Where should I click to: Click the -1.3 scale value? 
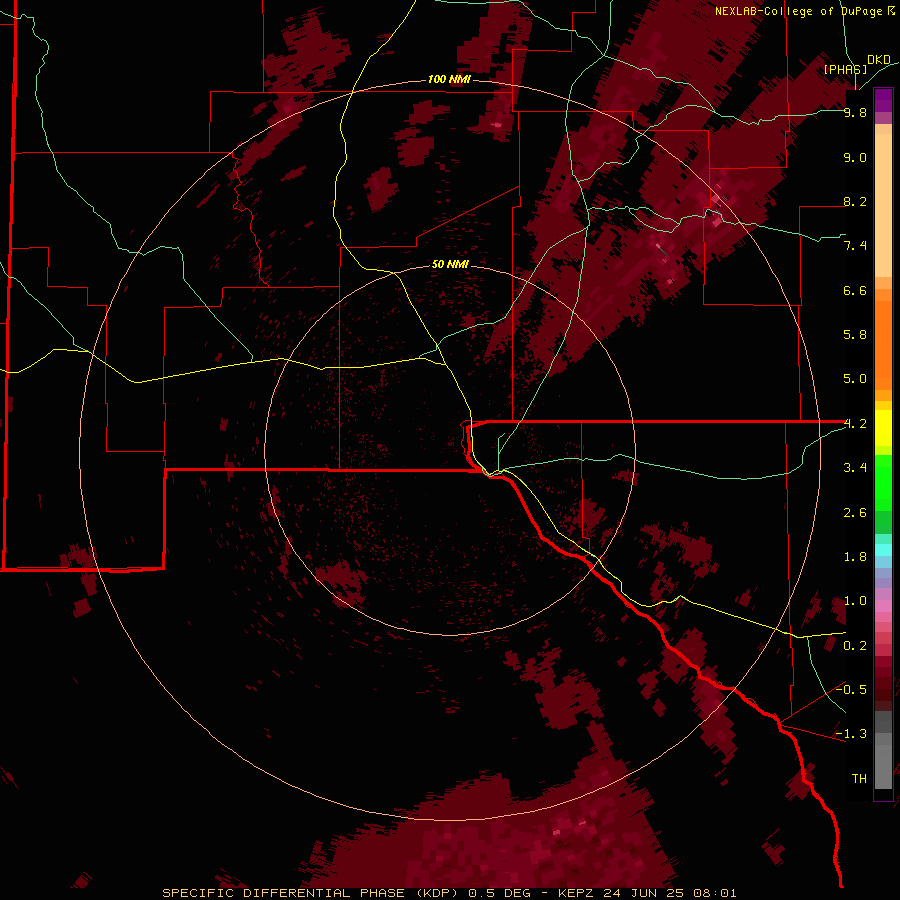851,734
